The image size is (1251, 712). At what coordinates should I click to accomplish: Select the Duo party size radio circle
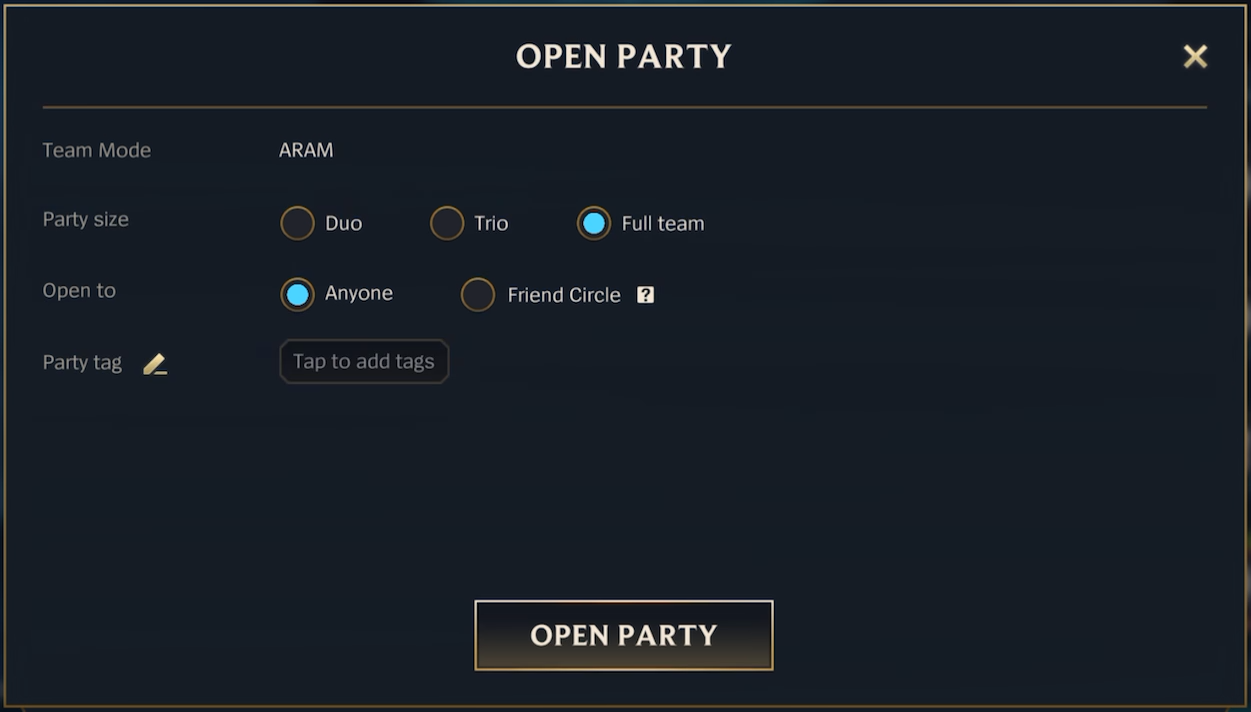297,223
